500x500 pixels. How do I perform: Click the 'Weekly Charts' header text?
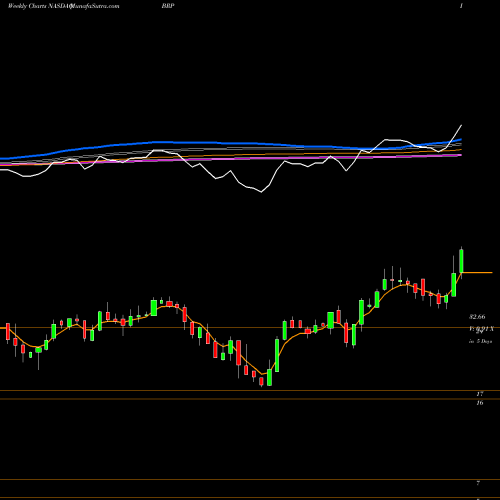[27, 6]
